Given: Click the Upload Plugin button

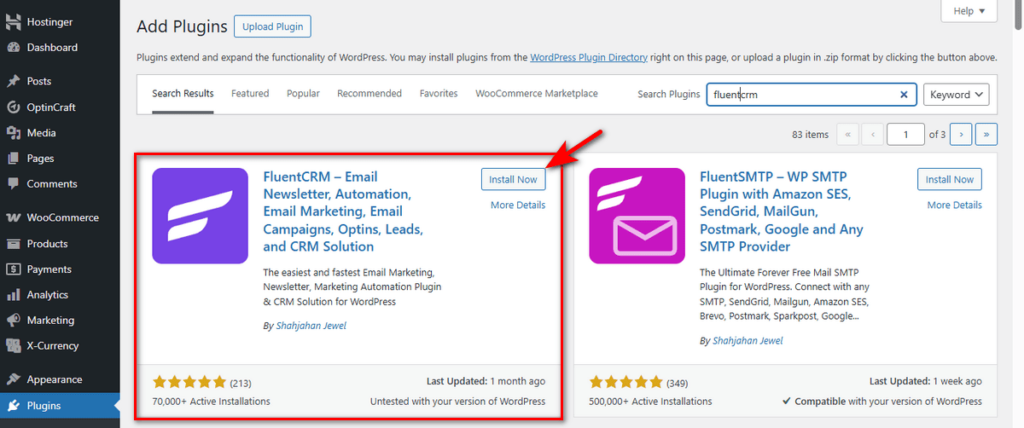Looking at the screenshot, I should point(272,27).
